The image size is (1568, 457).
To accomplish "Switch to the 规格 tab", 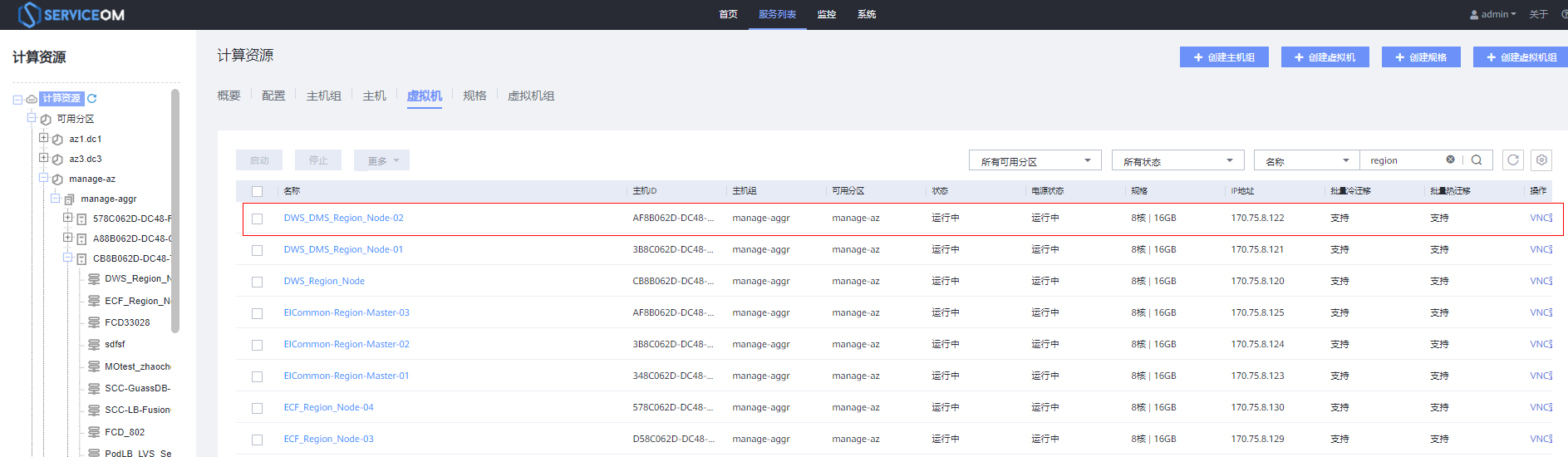I will click(x=474, y=96).
